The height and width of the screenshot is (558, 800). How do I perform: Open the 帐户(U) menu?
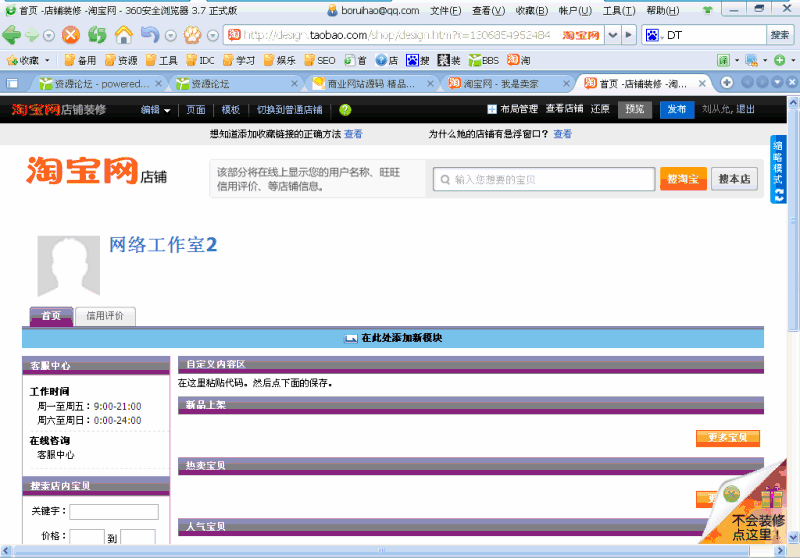(575, 10)
